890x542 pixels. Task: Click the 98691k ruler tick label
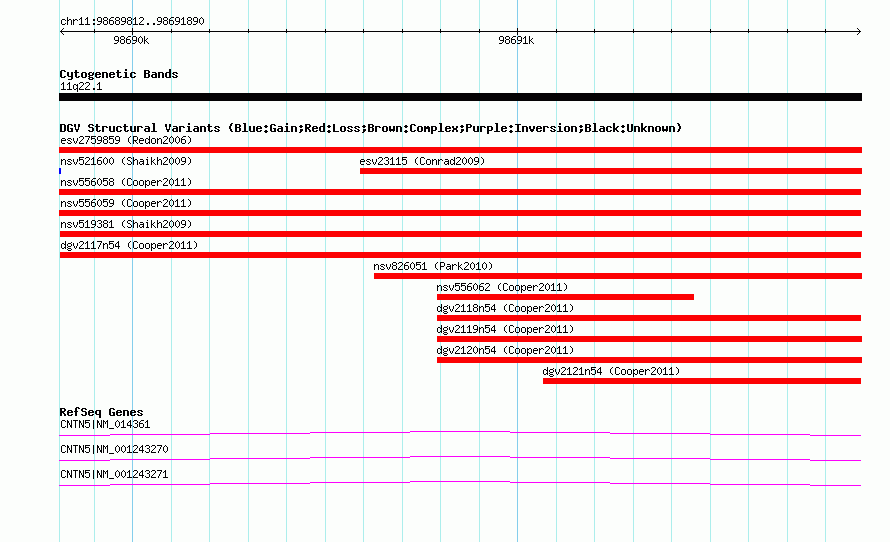pyautogui.click(x=516, y=40)
